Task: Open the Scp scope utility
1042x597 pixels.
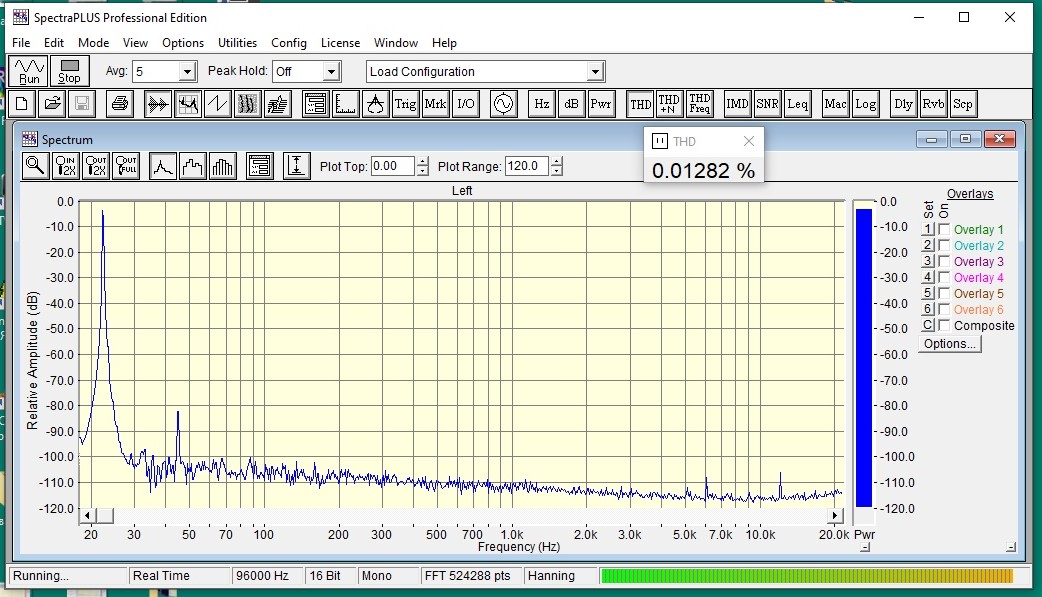Action: tap(963, 104)
